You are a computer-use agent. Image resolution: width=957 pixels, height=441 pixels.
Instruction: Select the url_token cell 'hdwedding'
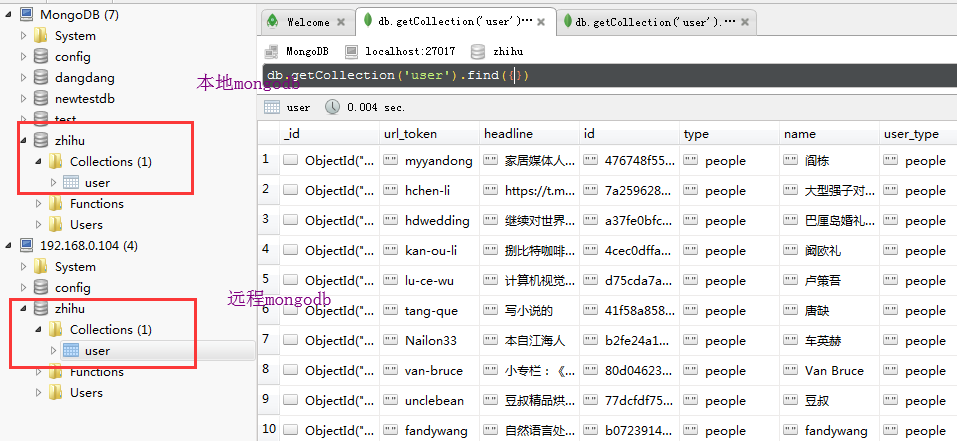(429, 220)
